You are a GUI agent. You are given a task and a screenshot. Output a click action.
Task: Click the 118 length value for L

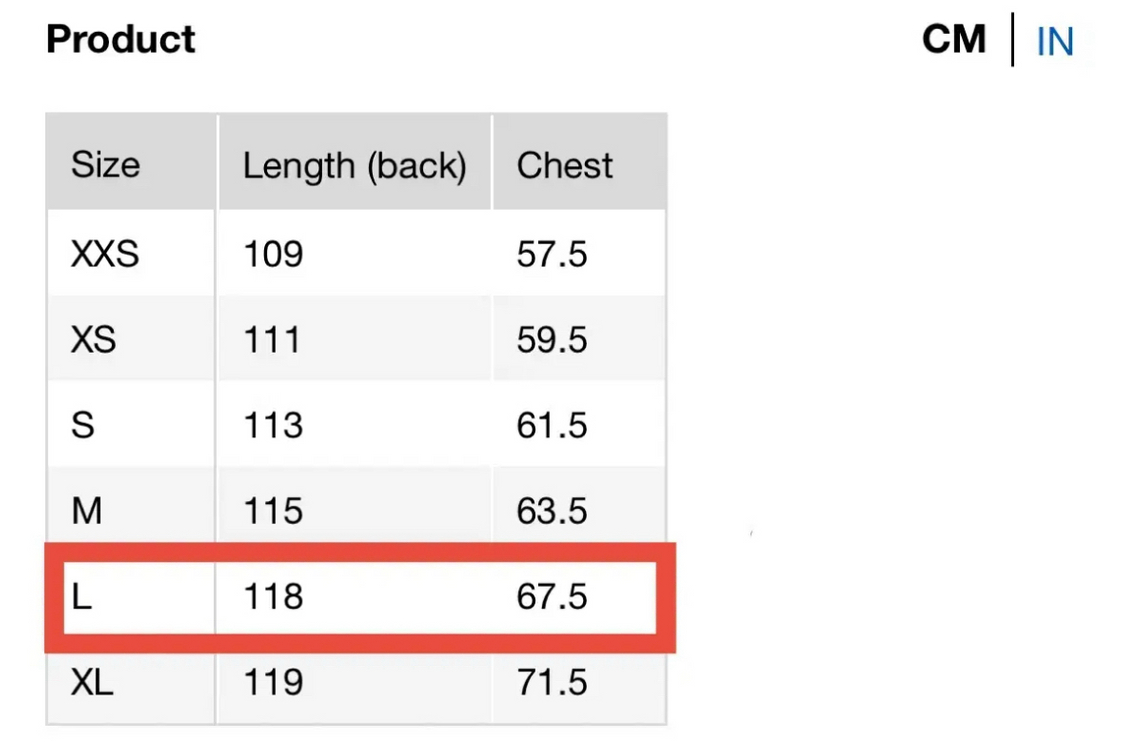pos(273,597)
